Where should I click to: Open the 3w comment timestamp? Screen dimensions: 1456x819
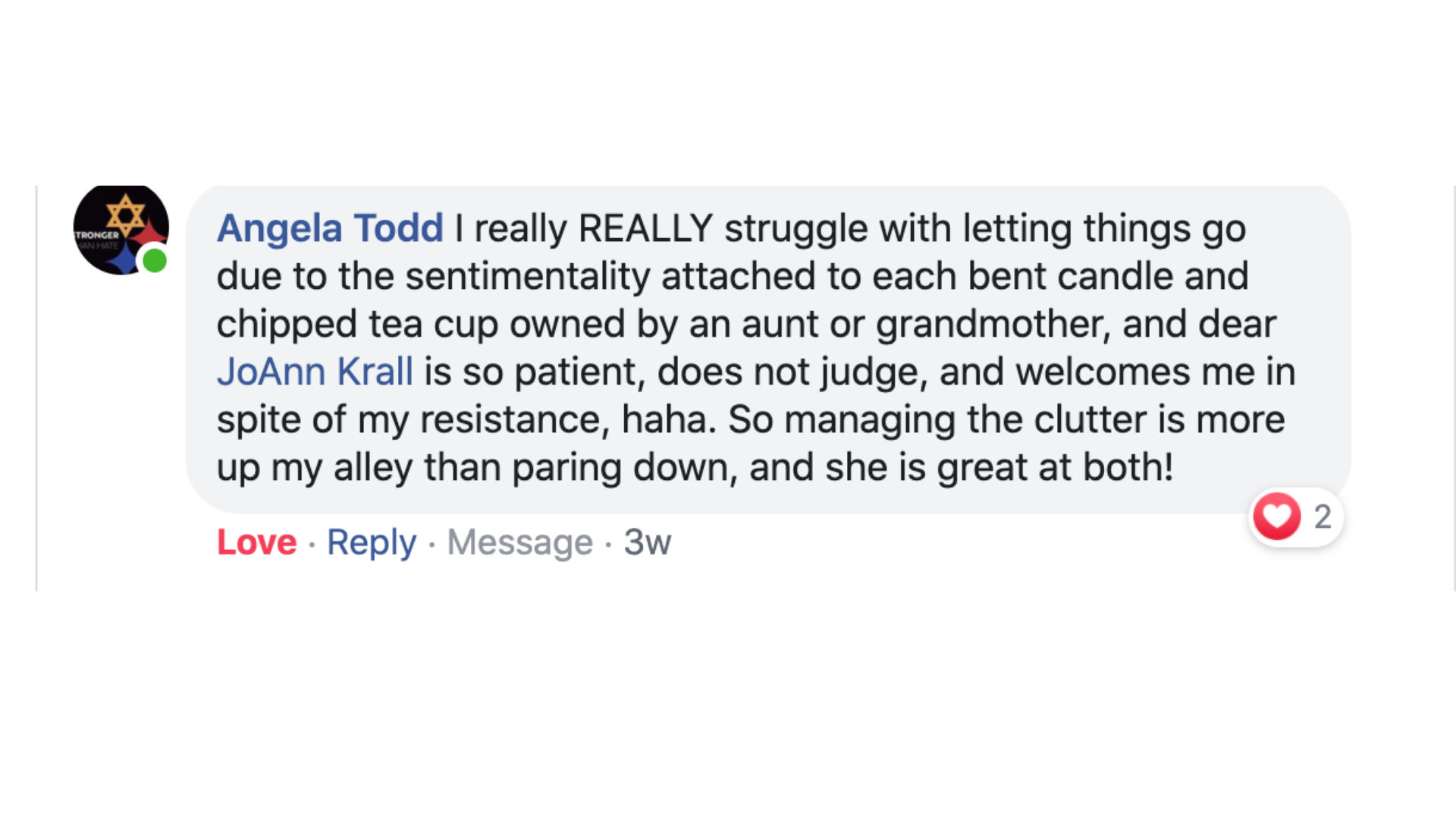(647, 542)
